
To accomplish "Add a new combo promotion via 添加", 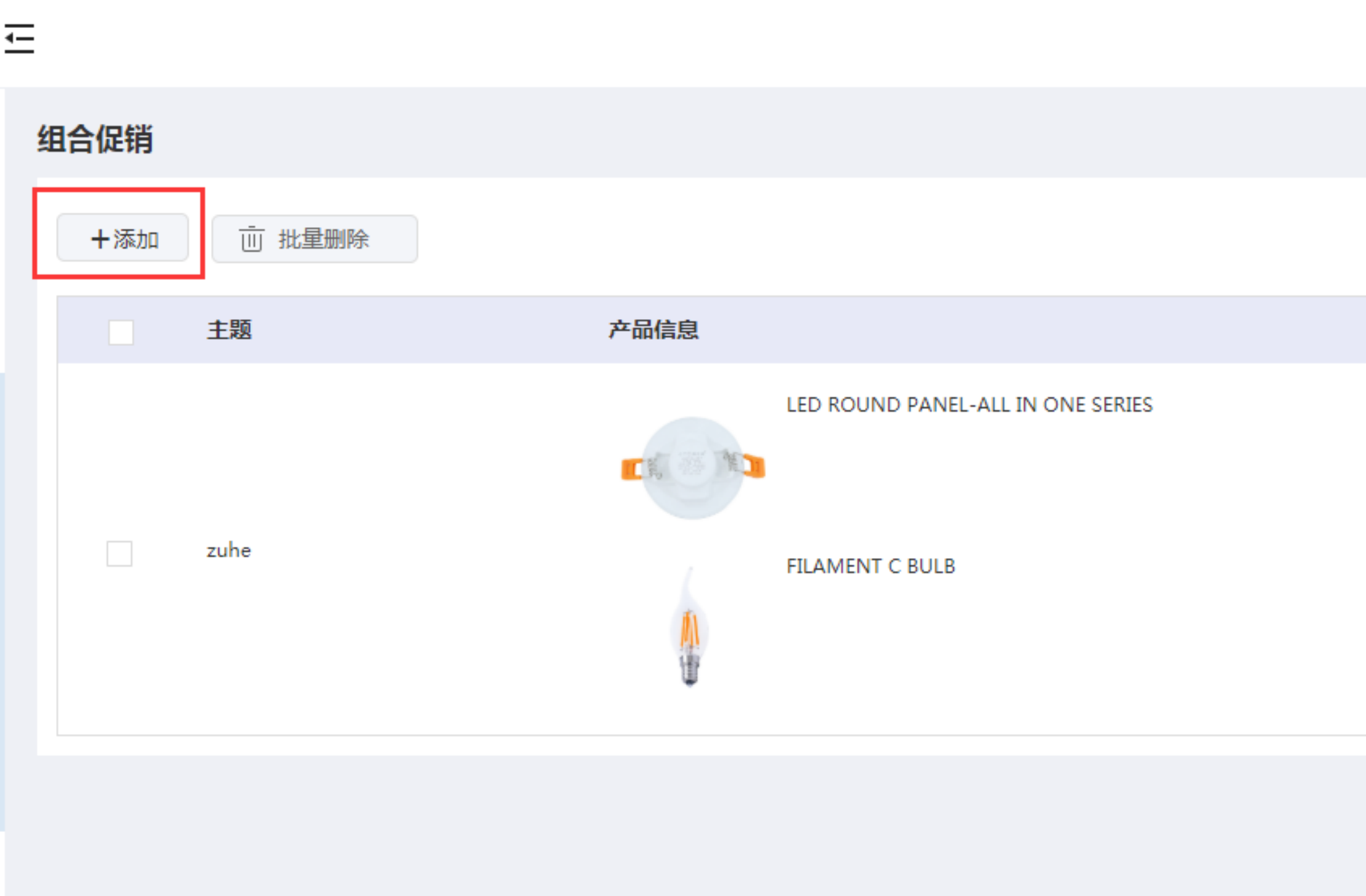I will 123,238.
